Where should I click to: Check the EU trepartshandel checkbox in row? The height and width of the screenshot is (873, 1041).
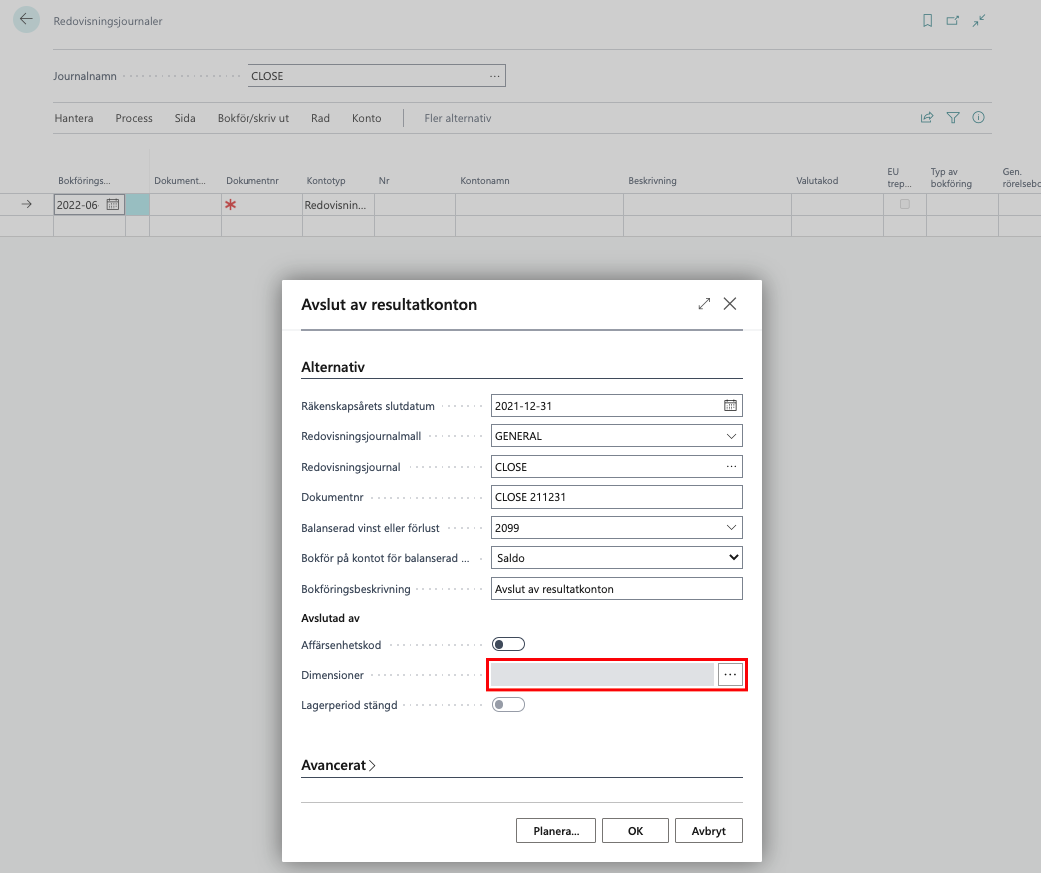(x=905, y=204)
